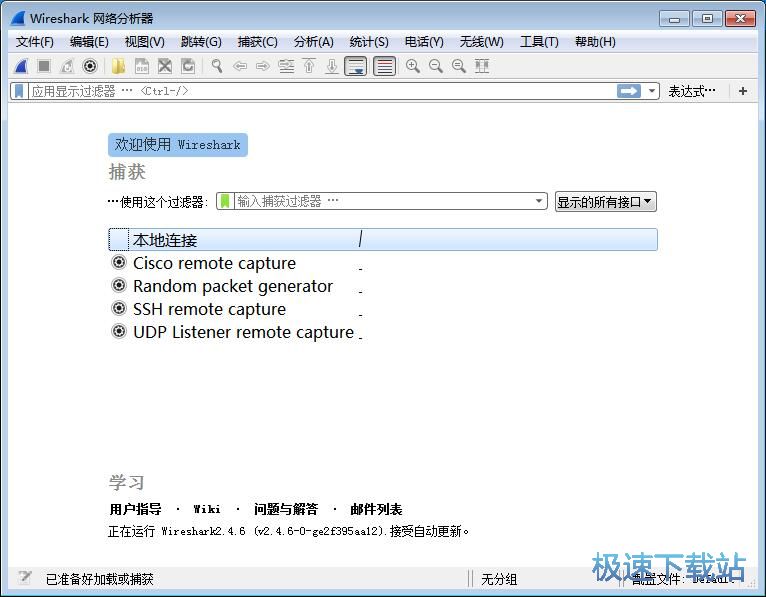Select UDP Listener remote capture interface
This screenshot has height=597, width=766.
click(x=243, y=332)
